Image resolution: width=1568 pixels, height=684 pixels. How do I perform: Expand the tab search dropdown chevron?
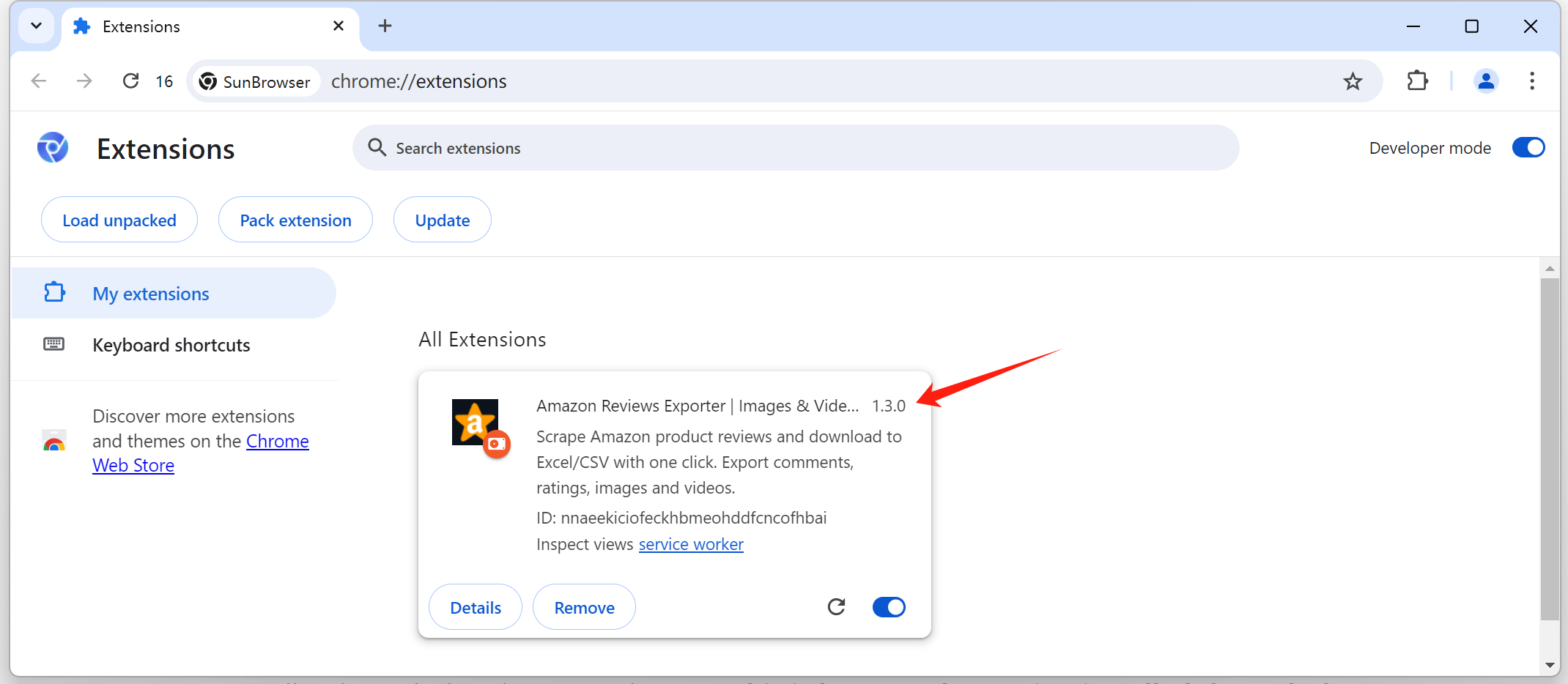pyautogui.click(x=36, y=26)
